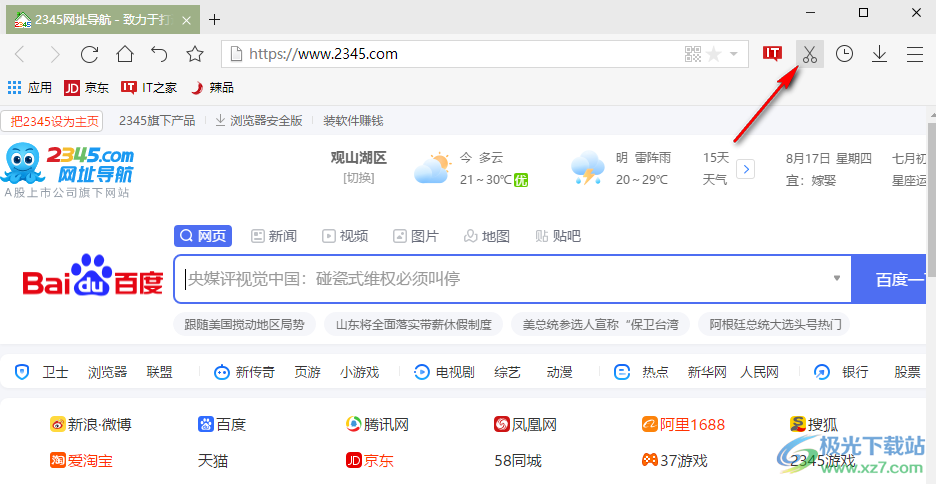Open browsing history clock icon
The height and width of the screenshot is (484, 936).
(x=844, y=54)
